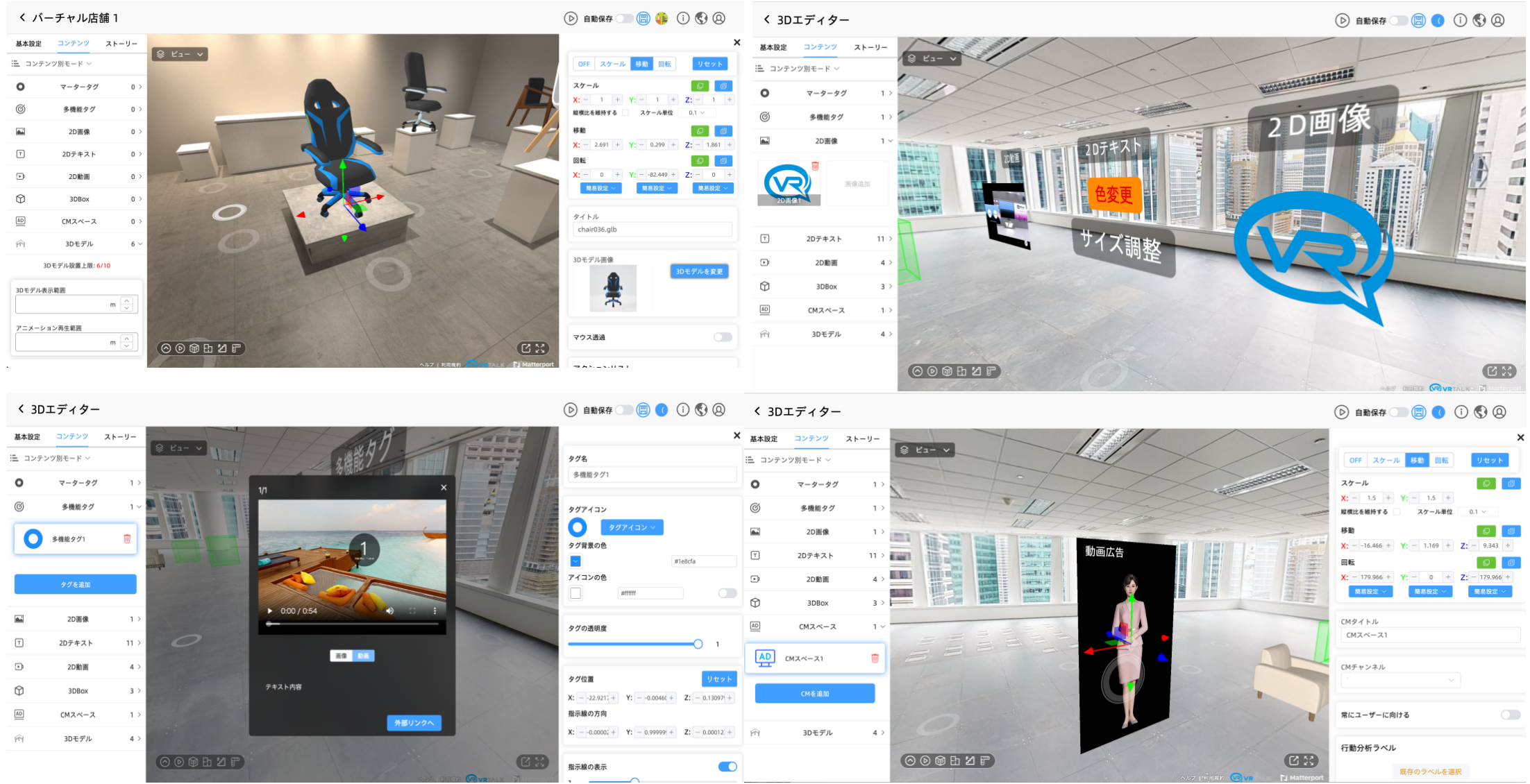Play the ocean video in the tag popup
Screen dimensions: 1530x784
270,611
